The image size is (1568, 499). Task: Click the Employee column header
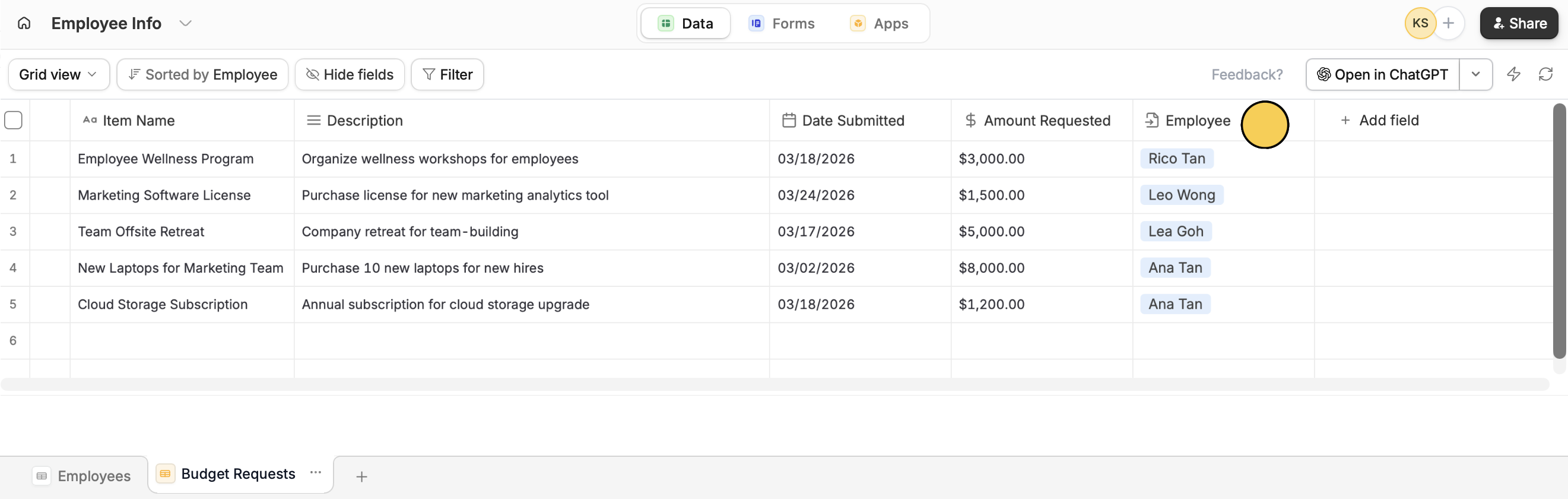[x=1223, y=121]
